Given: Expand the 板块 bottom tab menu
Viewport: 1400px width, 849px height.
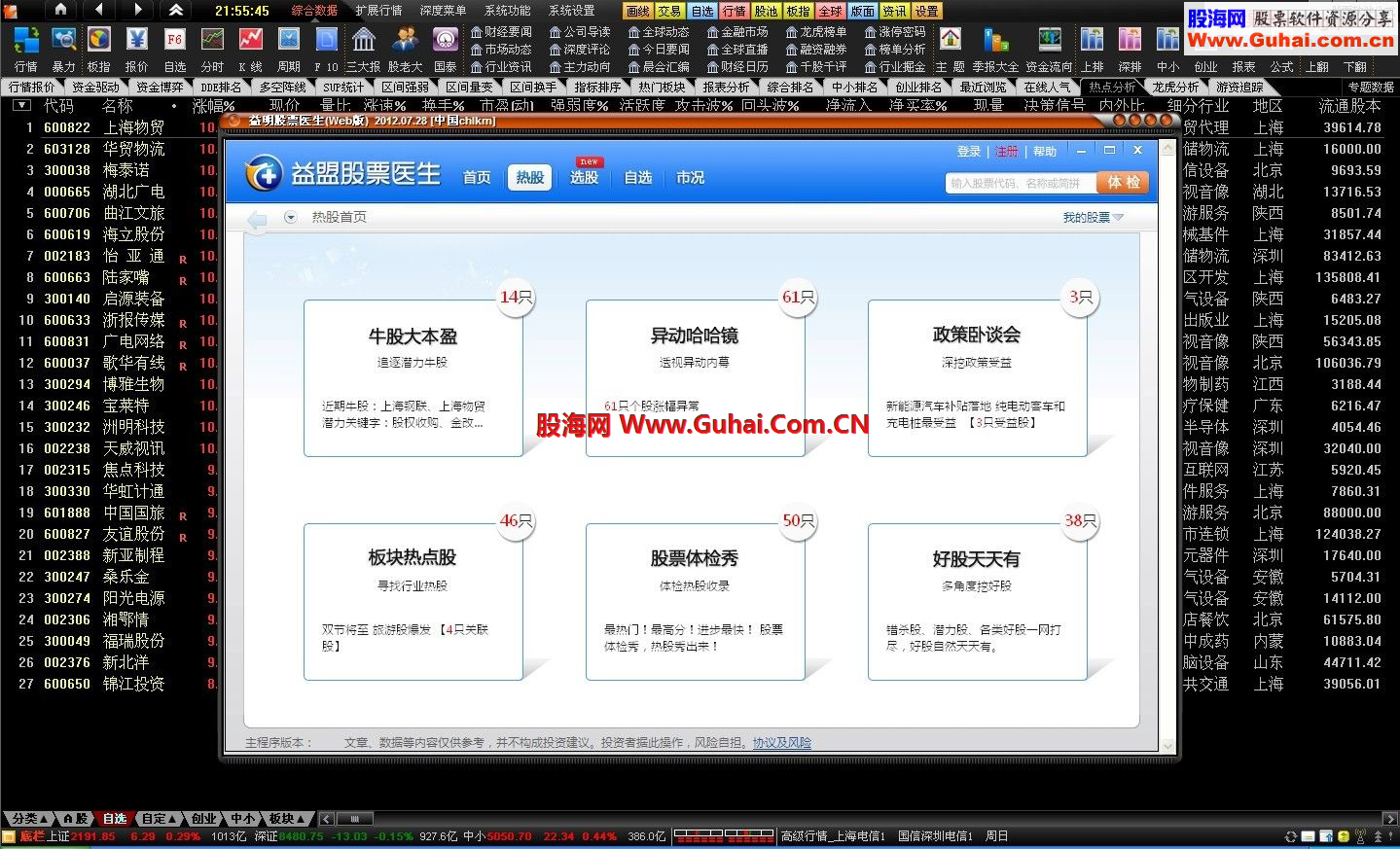Looking at the screenshot, I should (x=287, y=819).
